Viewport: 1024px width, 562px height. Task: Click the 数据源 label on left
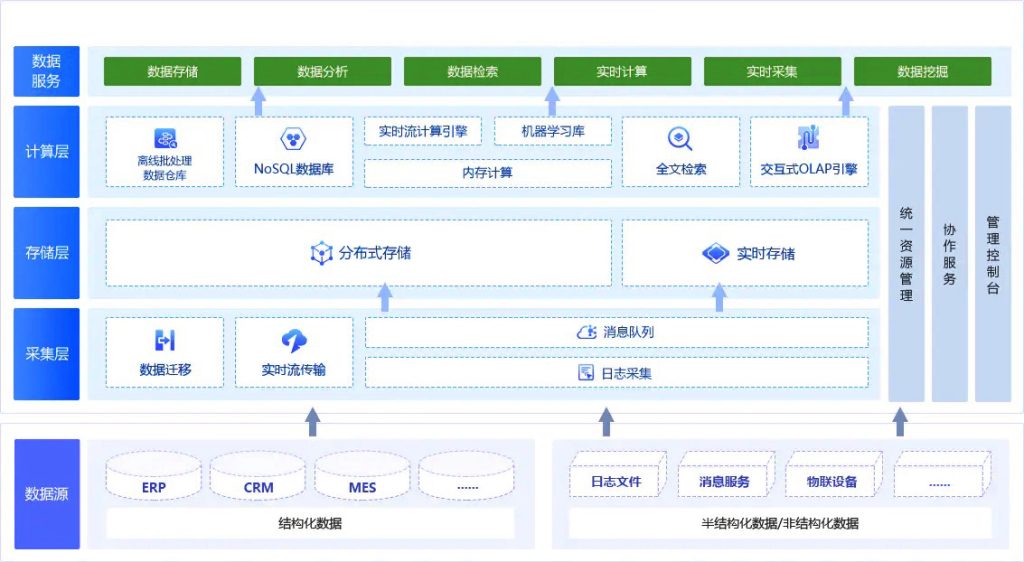coord(47,494)
